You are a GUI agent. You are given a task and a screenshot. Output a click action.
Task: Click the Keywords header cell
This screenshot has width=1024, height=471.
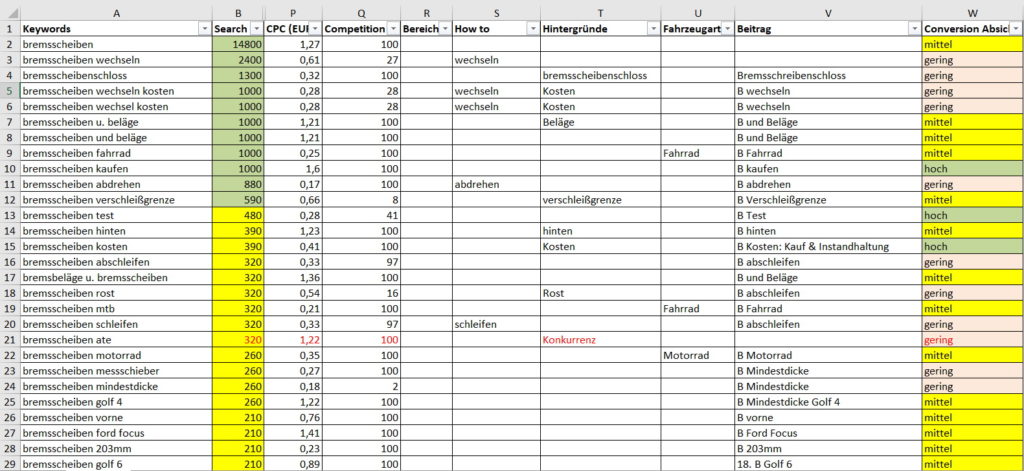click(116, 29)
